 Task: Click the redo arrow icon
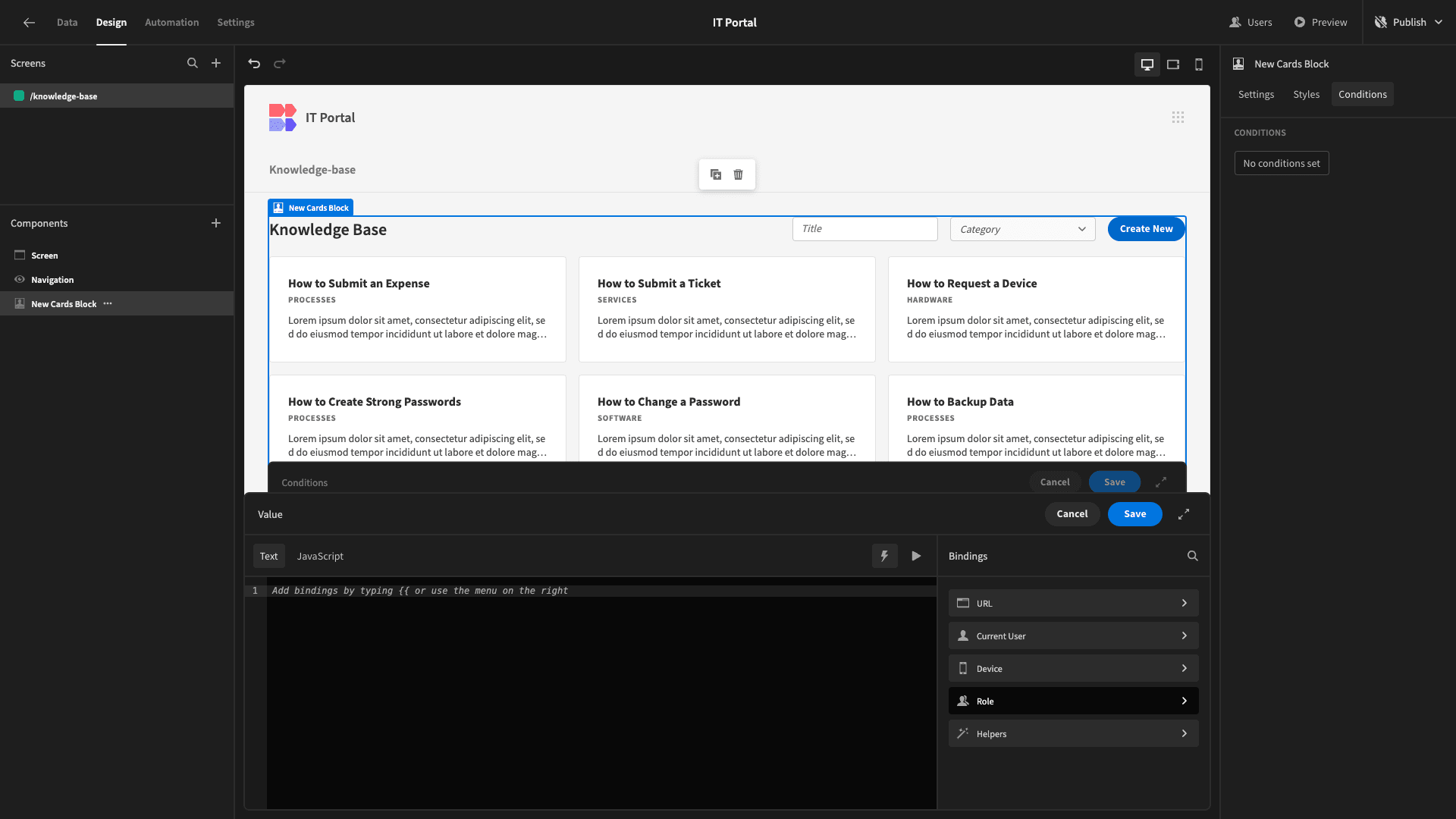[279, 64]
